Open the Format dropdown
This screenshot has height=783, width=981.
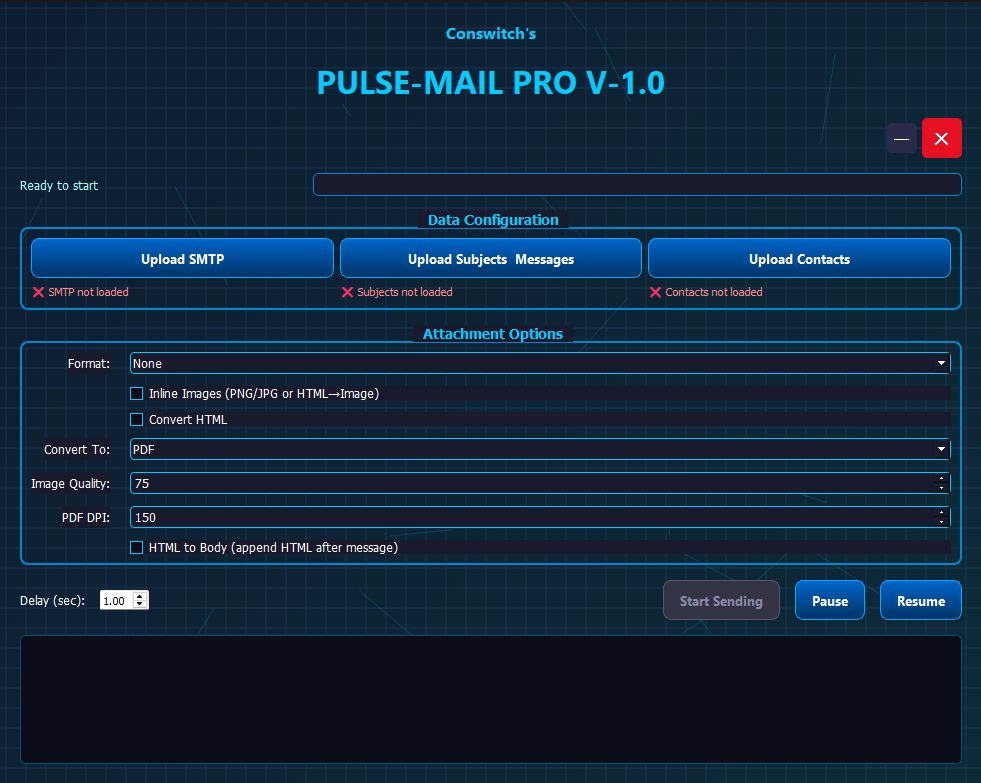click(540, 364)
